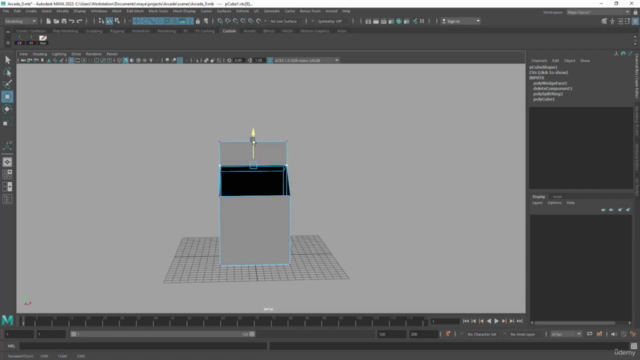The image size is (640, 360).
Task: Click CVs (click to show) text
Action: [548, 73]
